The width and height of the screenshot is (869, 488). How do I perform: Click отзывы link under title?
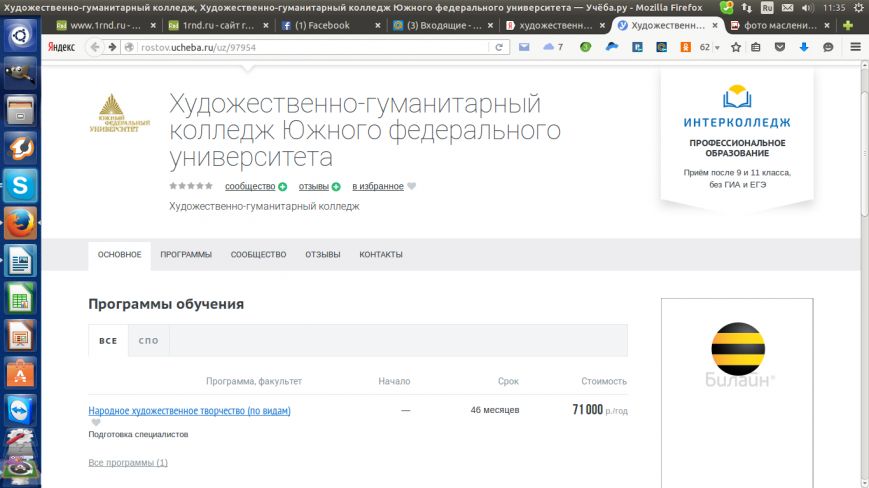(314, 186)
